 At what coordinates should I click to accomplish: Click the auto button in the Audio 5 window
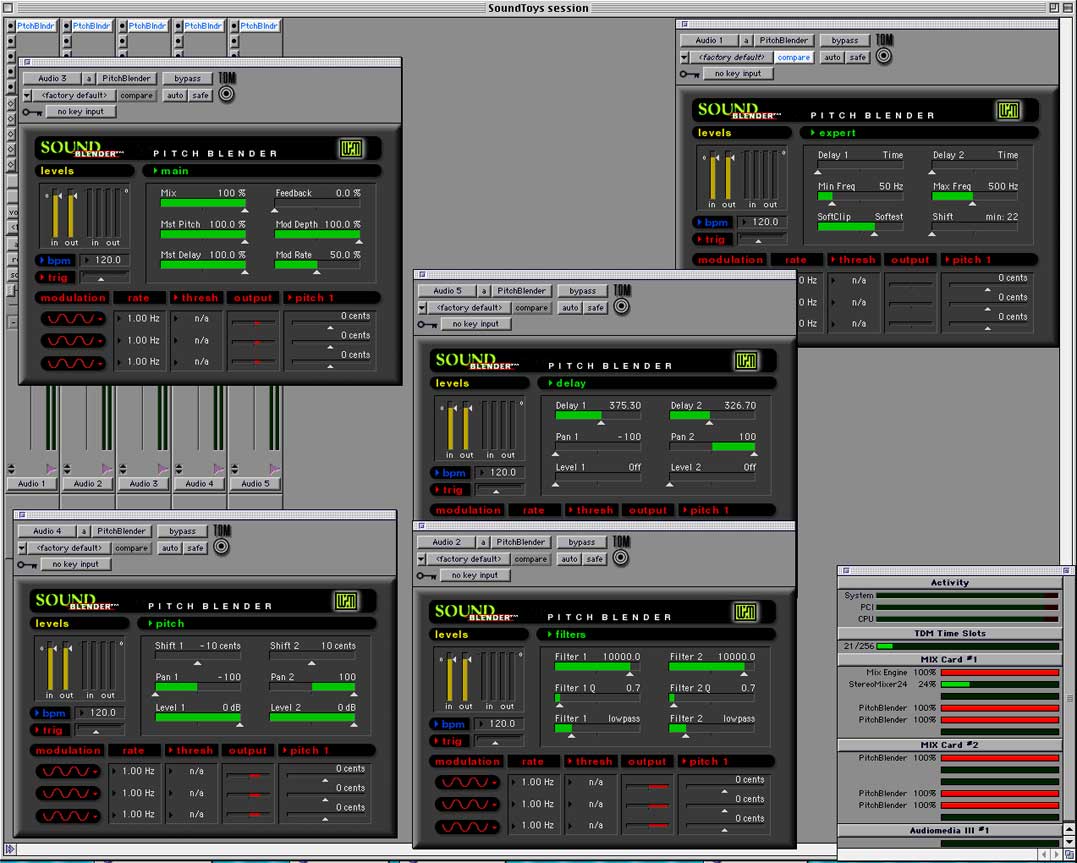(x=570, y=308)
